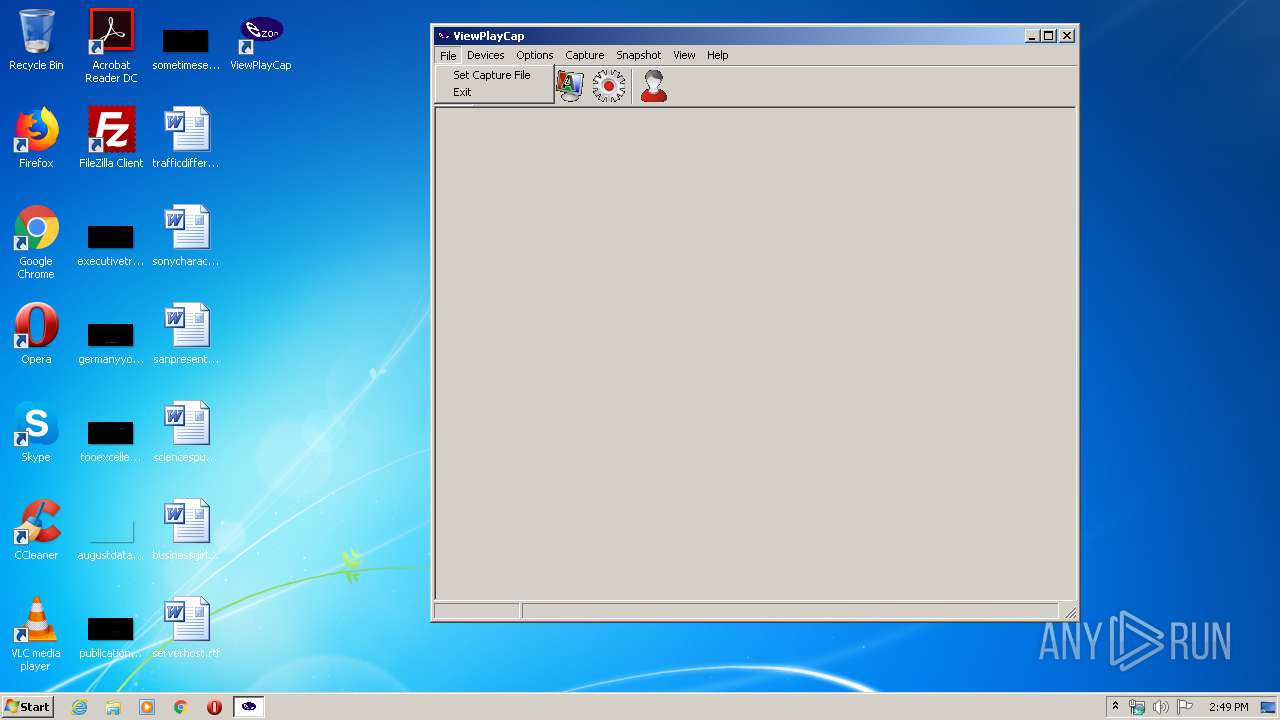
Task: Open the Action Center flag icon
Action: (1185, 707)
